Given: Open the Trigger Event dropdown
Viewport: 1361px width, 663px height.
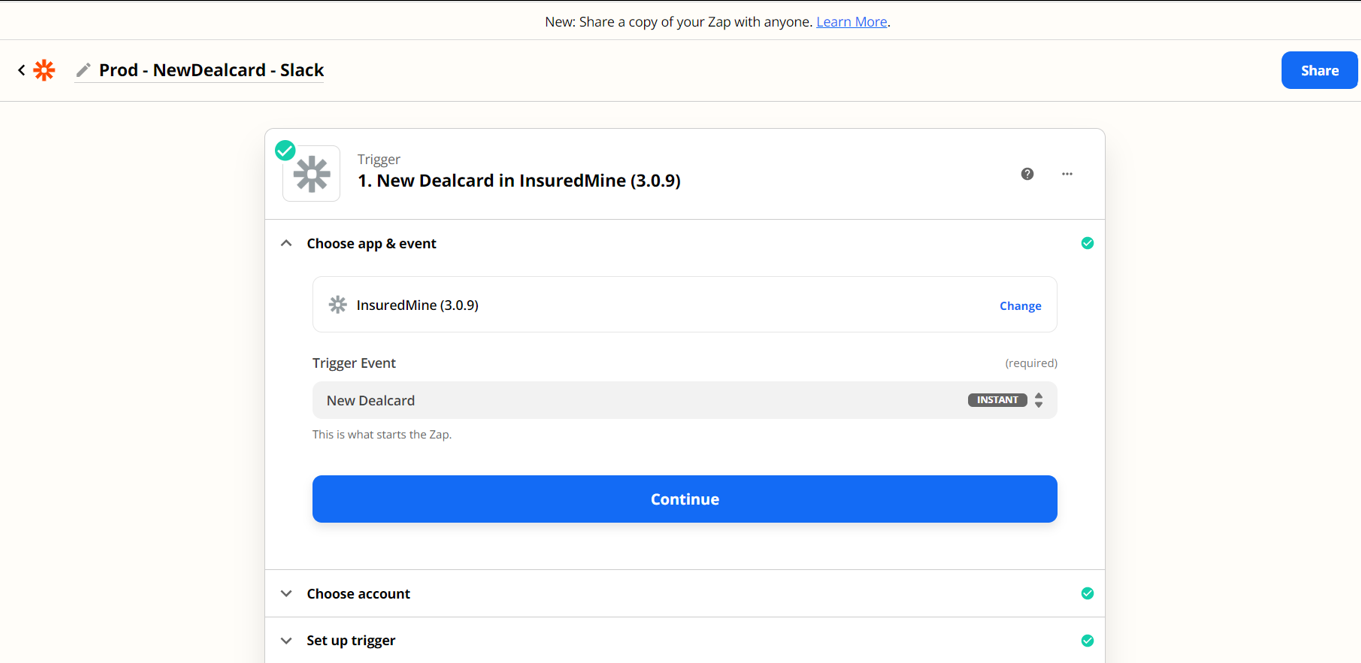Looking at the screenshot, I should pos(684,400).
